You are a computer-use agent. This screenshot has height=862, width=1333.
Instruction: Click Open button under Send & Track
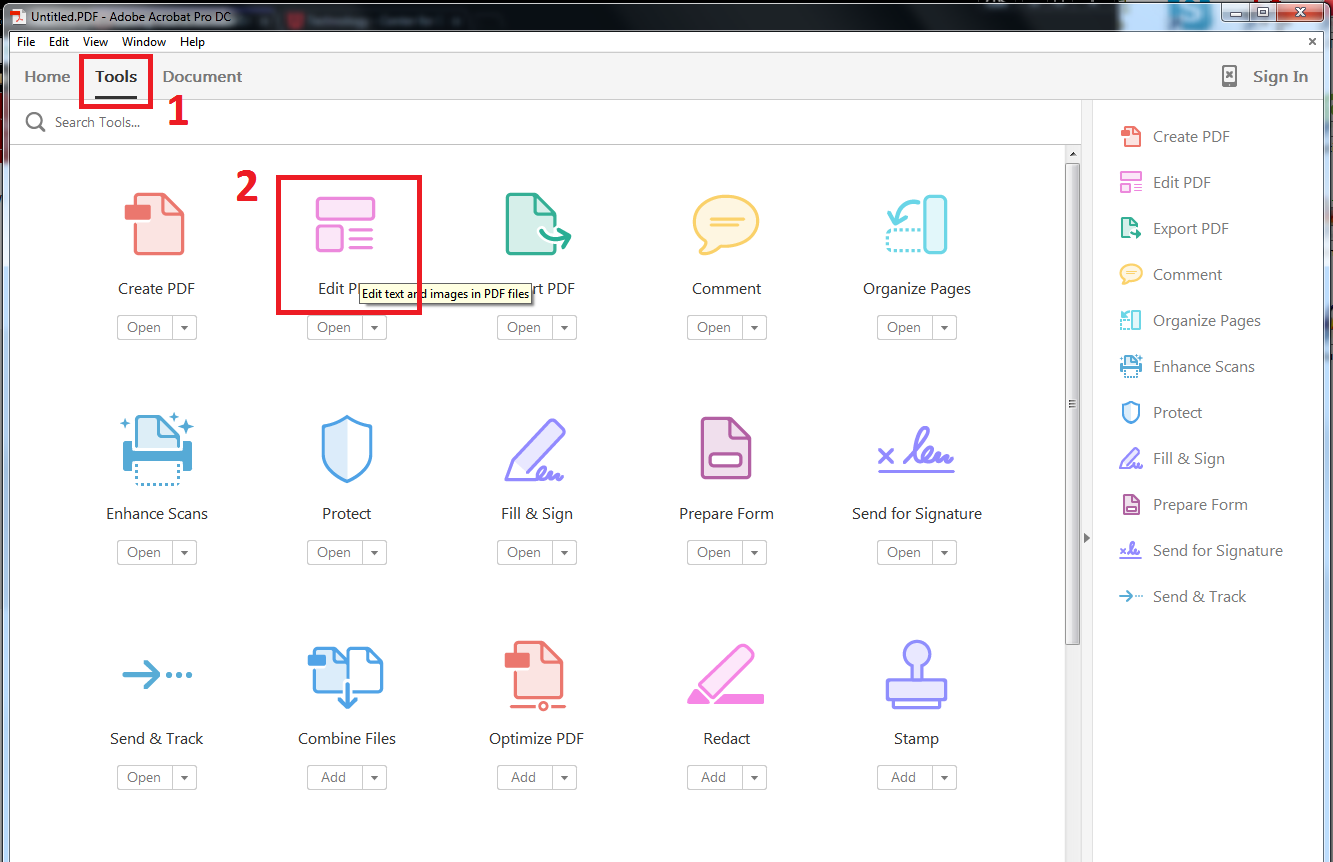click(x=145, y=778)
